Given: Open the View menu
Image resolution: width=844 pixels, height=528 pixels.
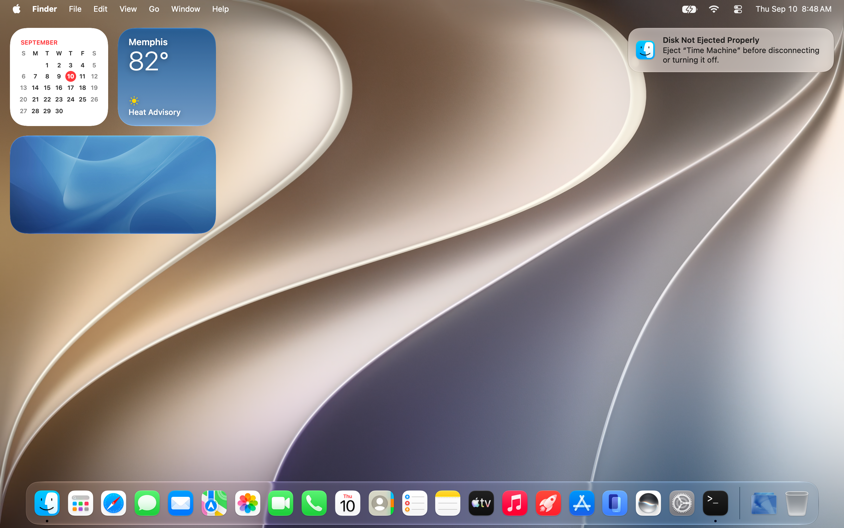Looking at the screenshot, I should point(128,9).
